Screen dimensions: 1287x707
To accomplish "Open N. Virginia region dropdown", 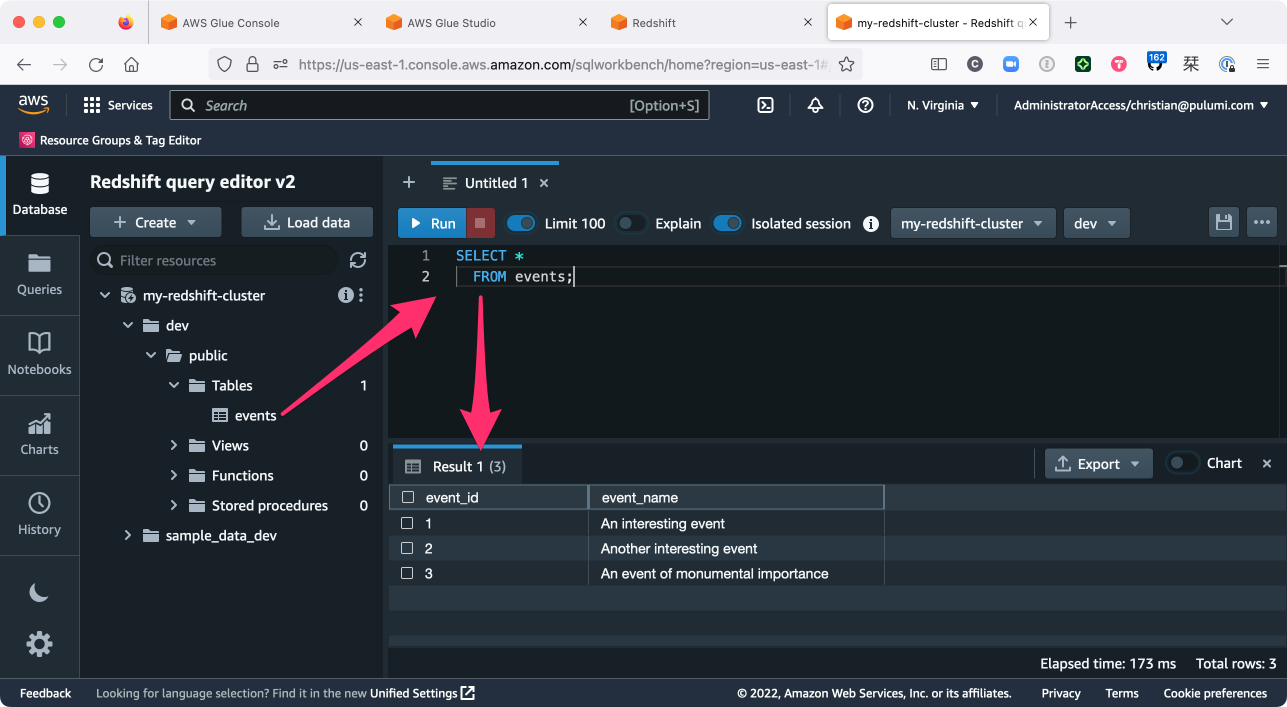I will tap(943, 105).
